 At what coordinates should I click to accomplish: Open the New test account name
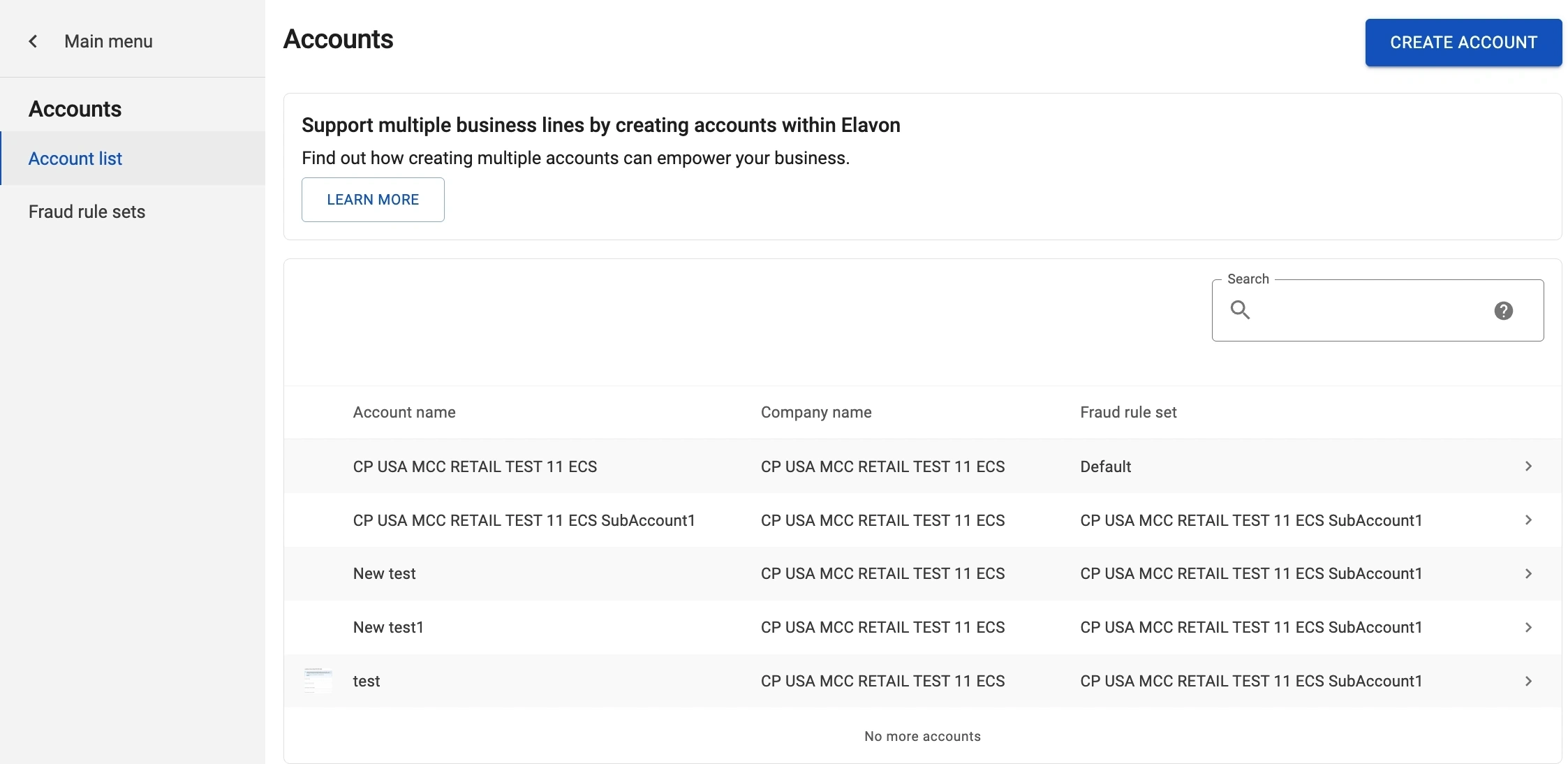pos(384,574)
